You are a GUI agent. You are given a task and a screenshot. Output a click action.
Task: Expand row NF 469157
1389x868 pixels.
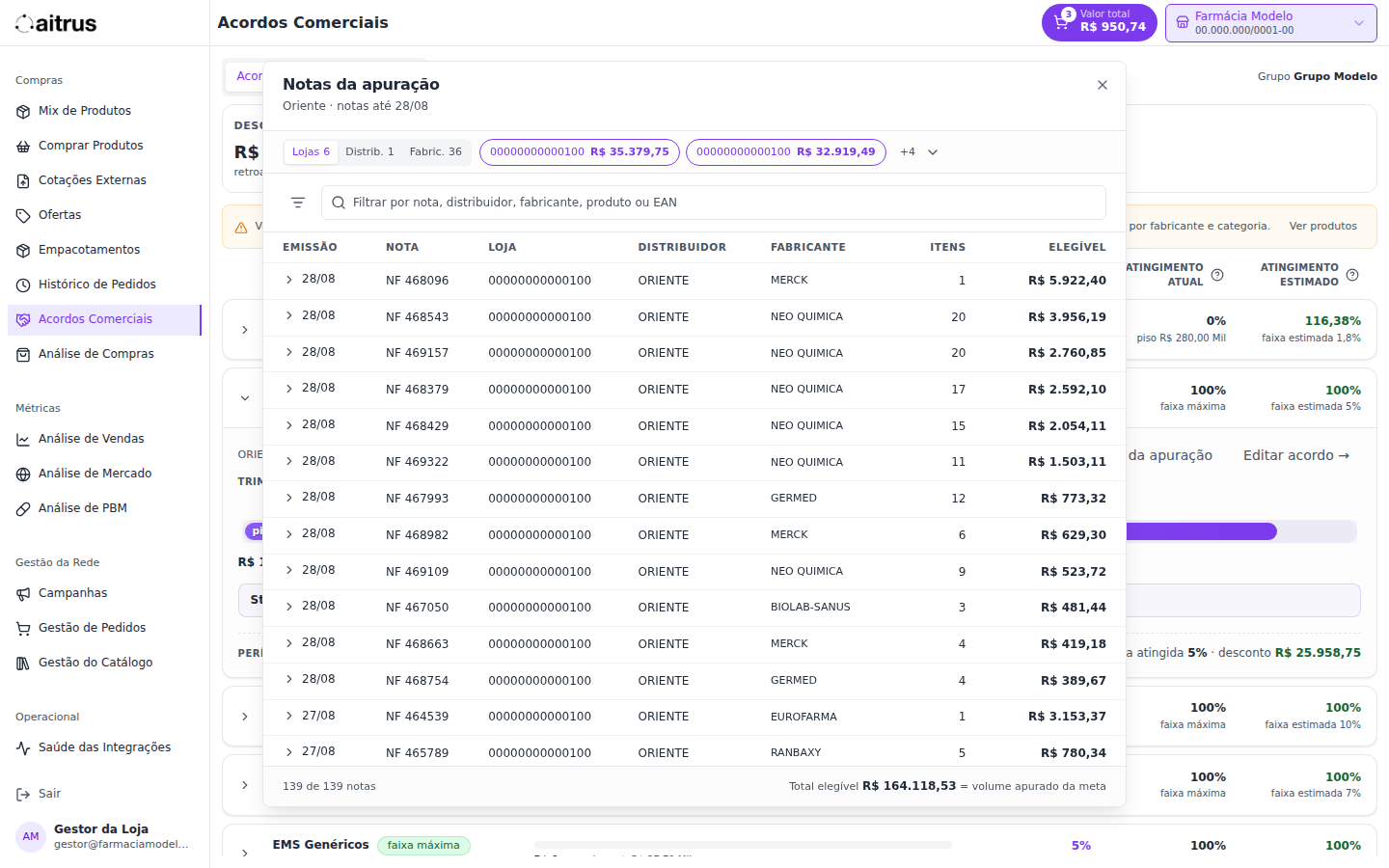(288, 352)
